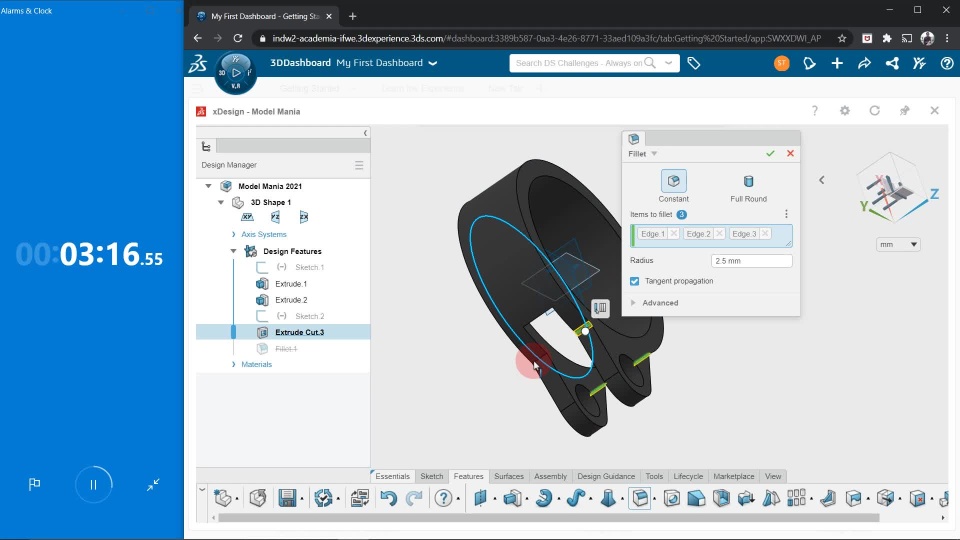
Task: Switch to the Sketch tab
Action: tap(432, 476)
